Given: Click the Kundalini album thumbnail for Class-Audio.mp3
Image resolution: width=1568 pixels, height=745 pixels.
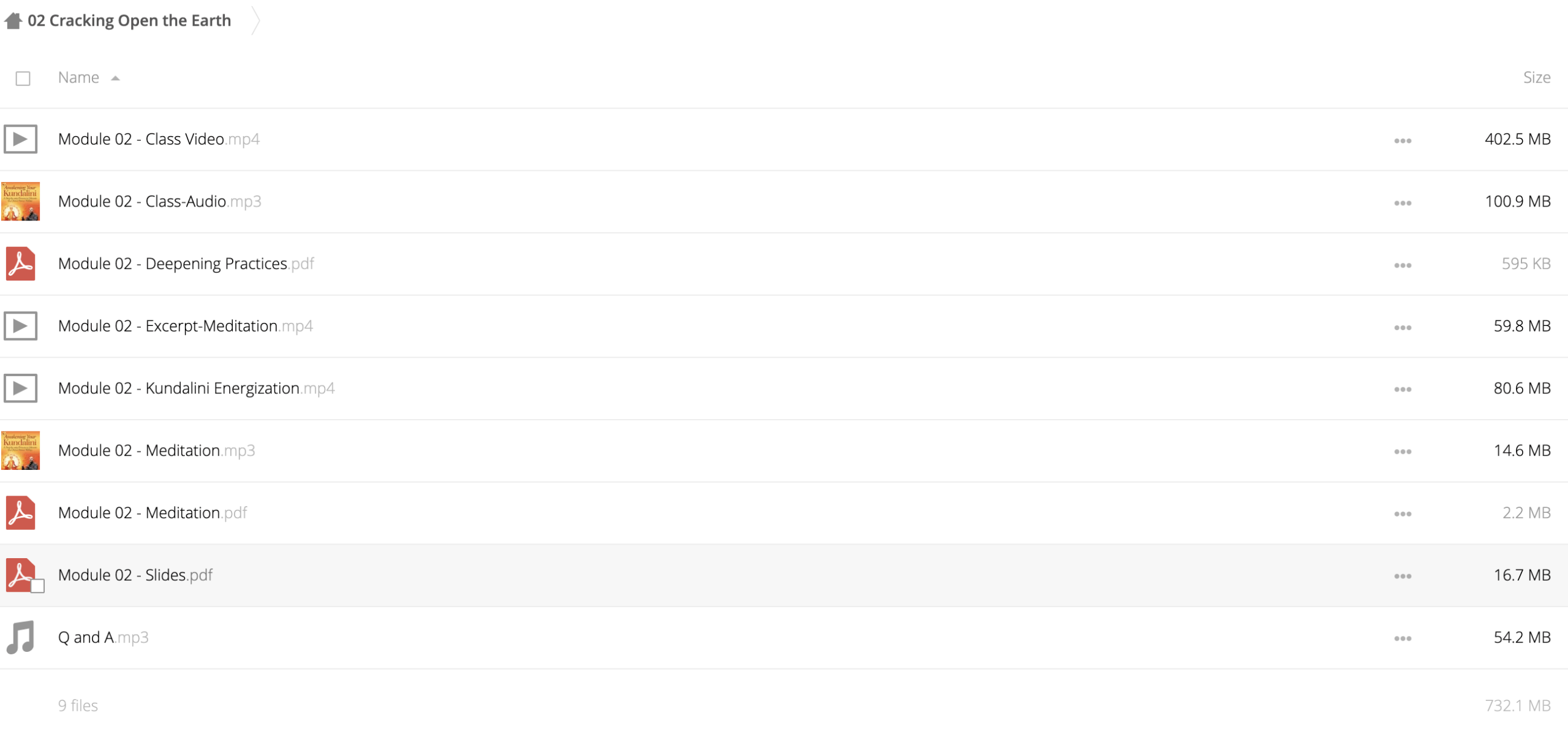Looking at the screenshot, I should tap(20, 202).
